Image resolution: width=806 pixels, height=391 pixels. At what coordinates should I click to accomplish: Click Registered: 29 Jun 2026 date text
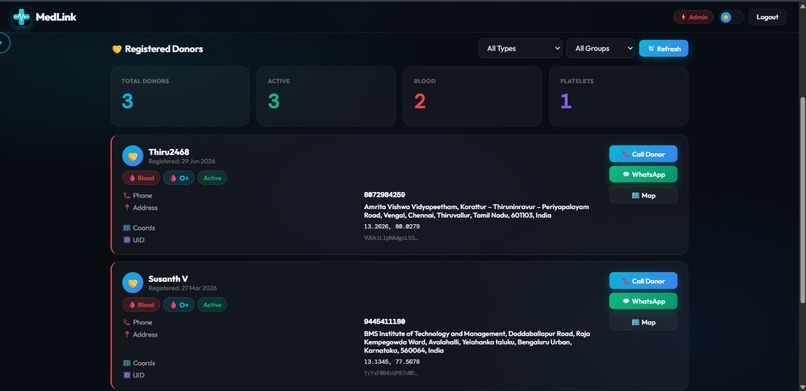coord(182,161)
